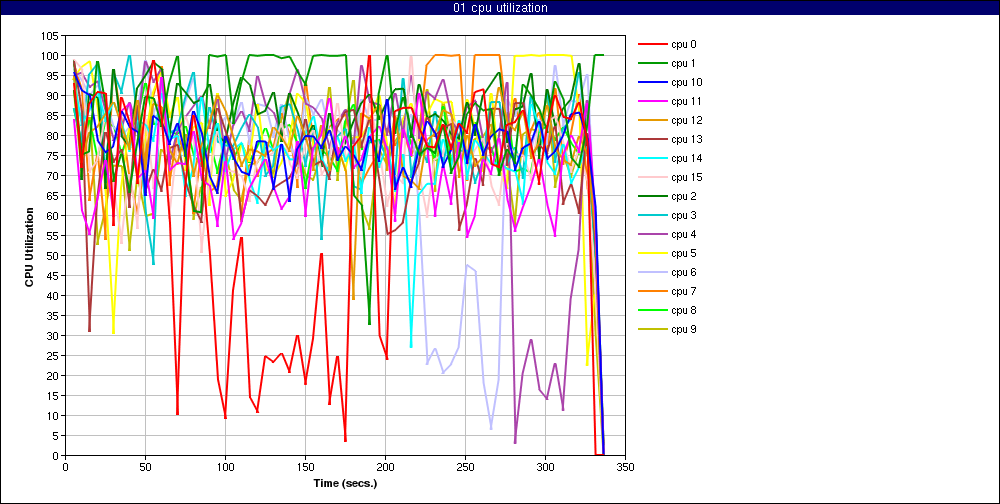The height and width of the screenshot is (504, 1000).
Task: Click the red line swatch for cpu 0
Action: pyautogui.click(x=652, y=44)
